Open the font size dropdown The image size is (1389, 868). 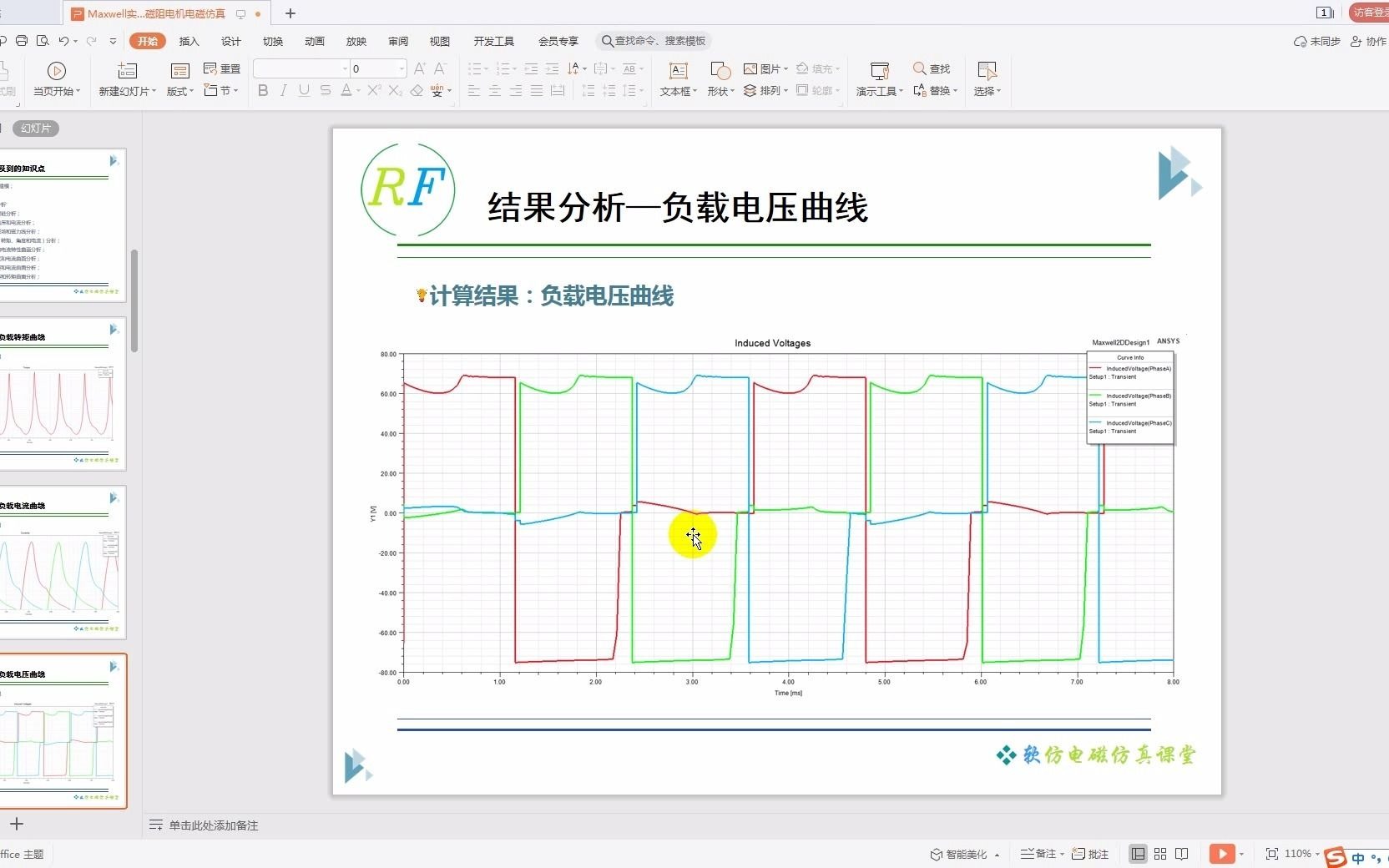[402, 68]
